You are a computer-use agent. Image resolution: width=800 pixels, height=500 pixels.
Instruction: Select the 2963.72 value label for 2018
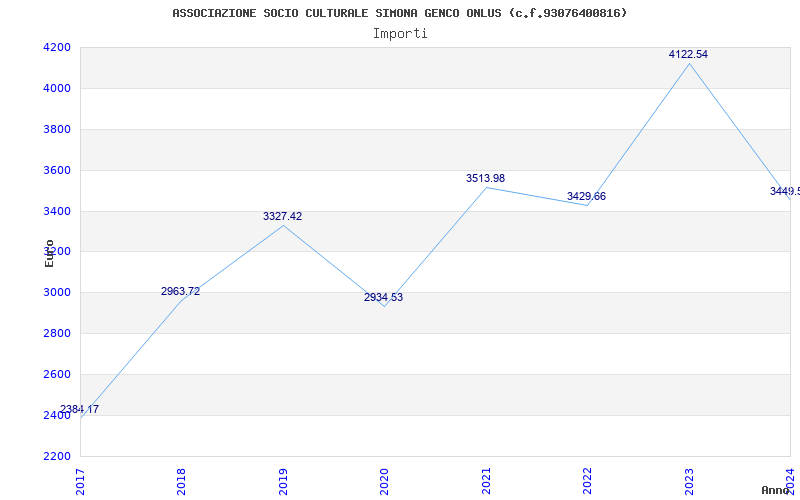pos(181,291)
